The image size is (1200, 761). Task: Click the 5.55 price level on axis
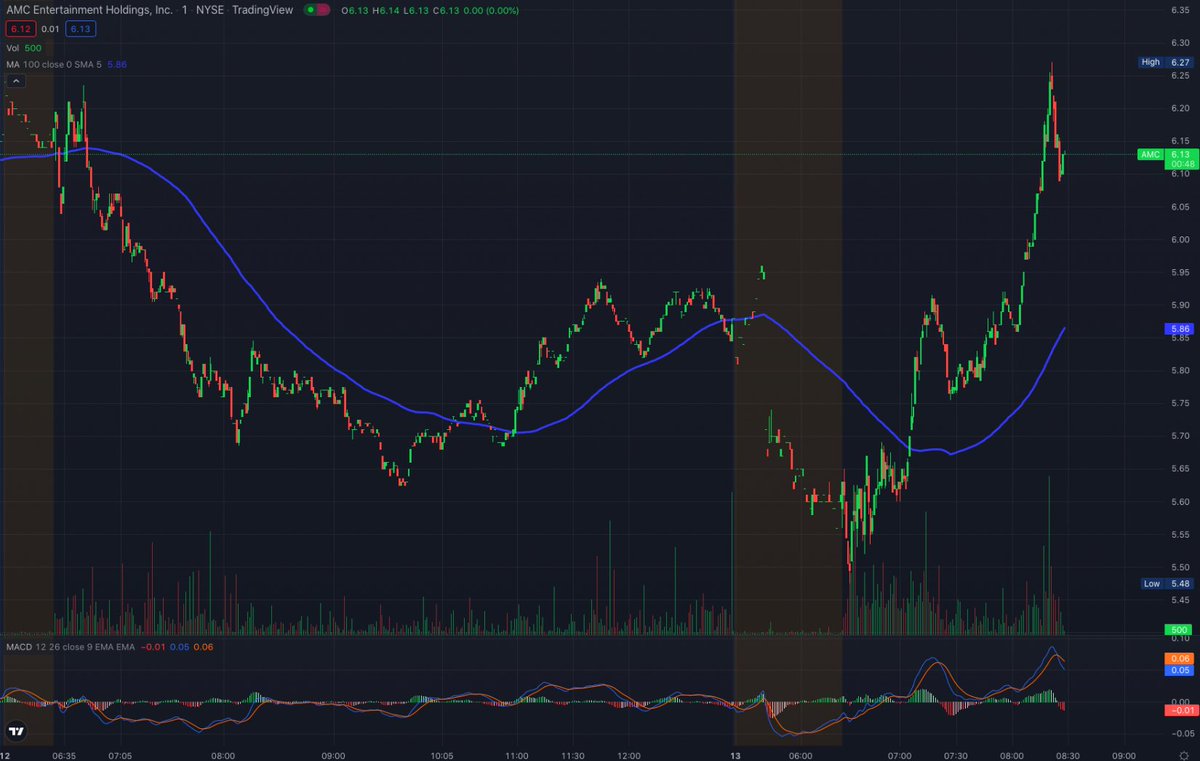[1179, 535]
